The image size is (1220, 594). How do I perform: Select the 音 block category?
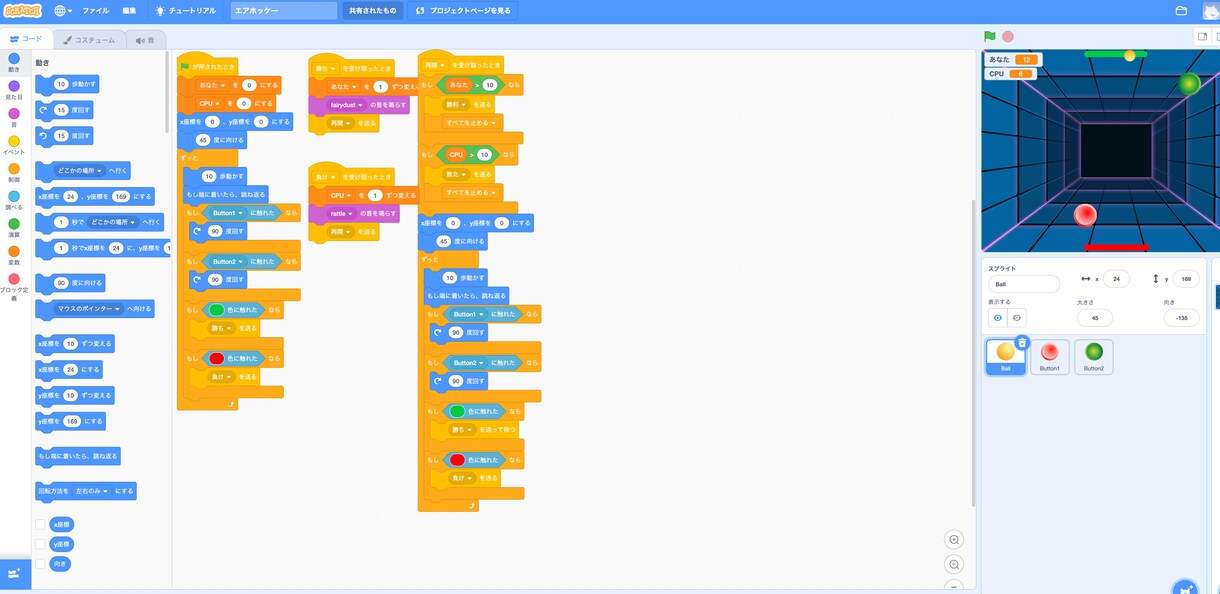point(14,117)
